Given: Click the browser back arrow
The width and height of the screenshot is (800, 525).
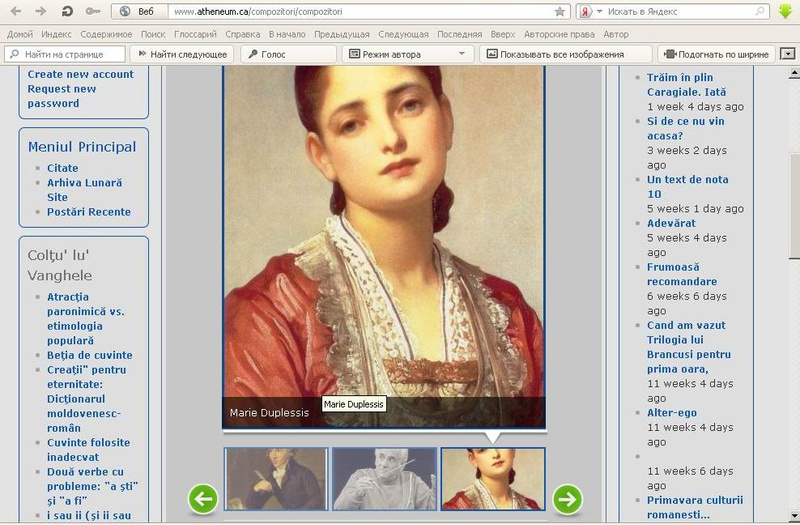Looking at the screenshot, I should coord(16,12).
